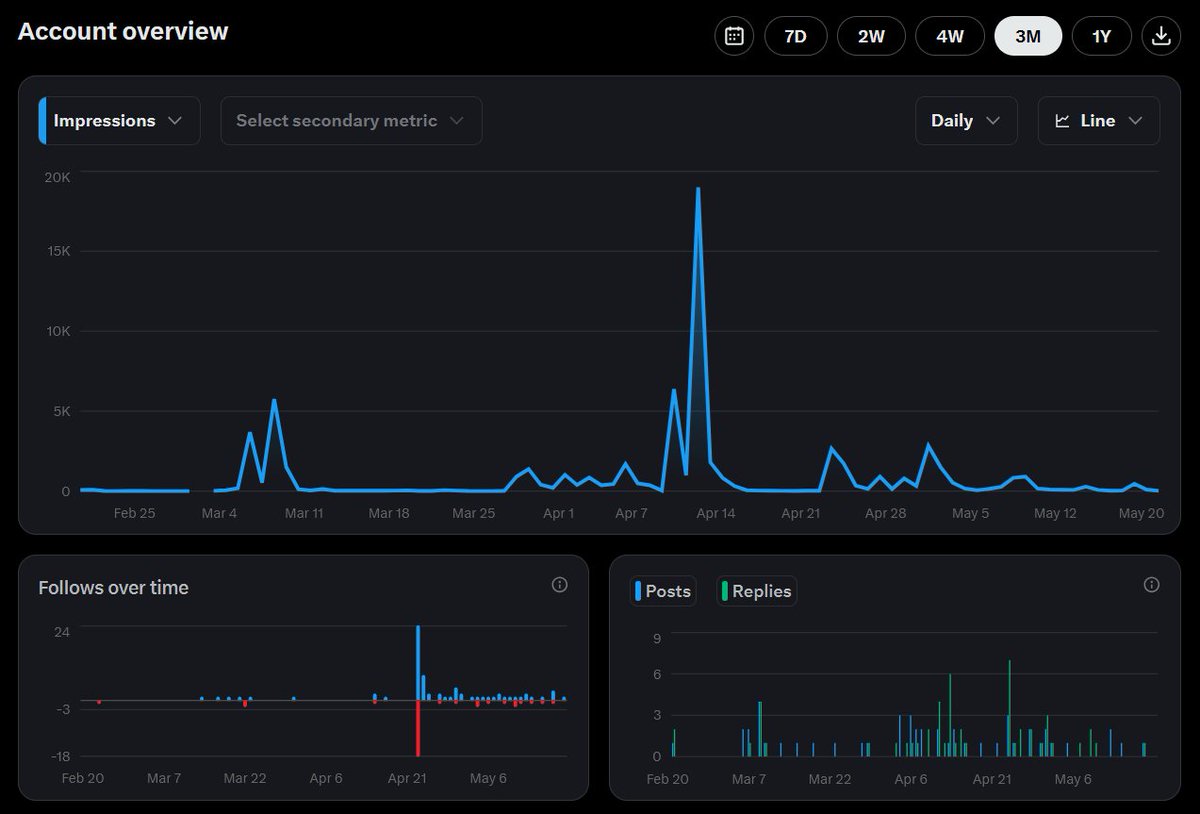Toggle the Posts series legend
This screenshot has width=1200, height=814.
click(664, 591)
